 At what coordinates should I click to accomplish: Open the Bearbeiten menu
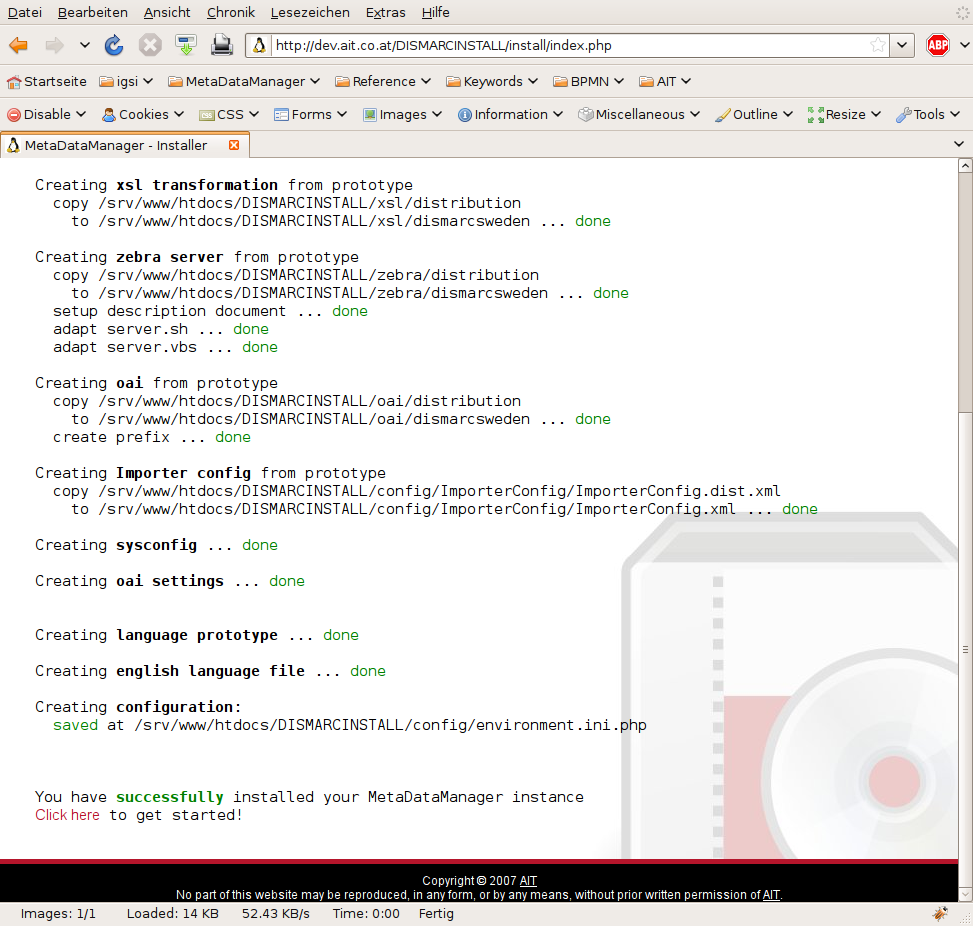click(92, 12)
